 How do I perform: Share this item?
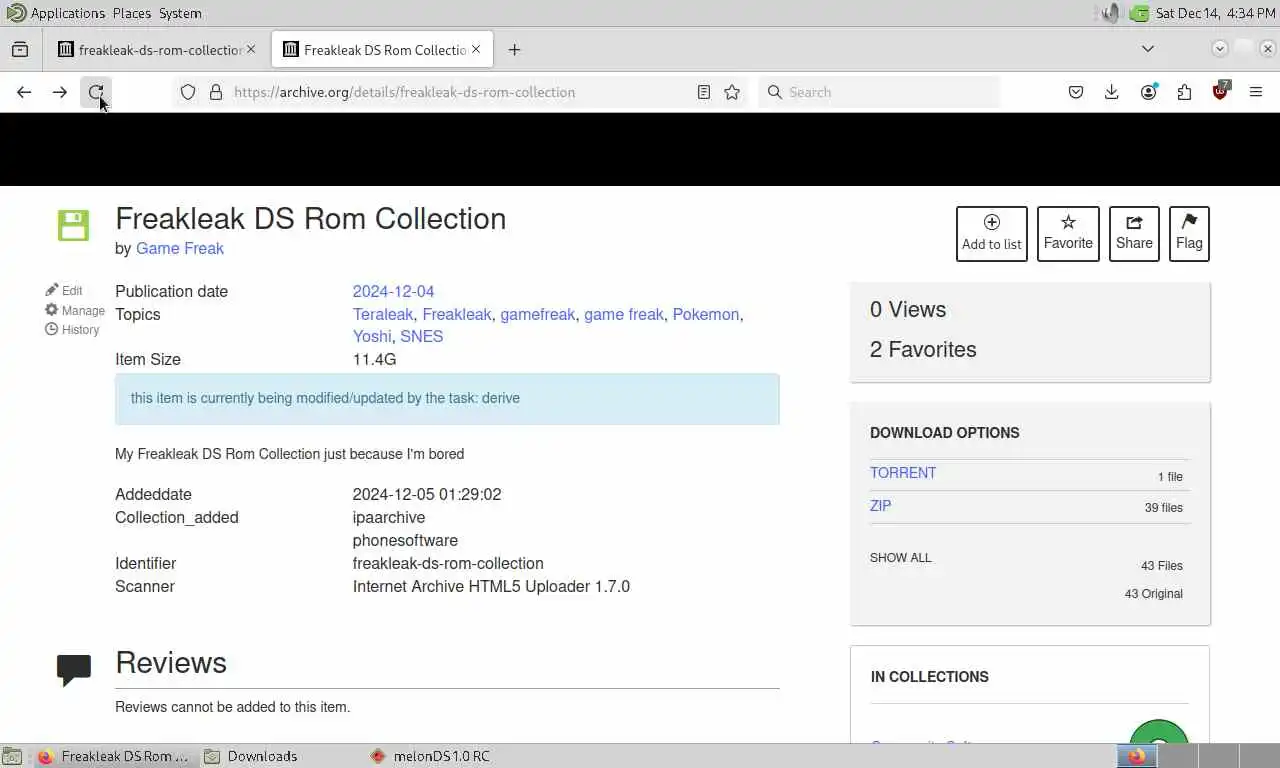(1134, 234)
